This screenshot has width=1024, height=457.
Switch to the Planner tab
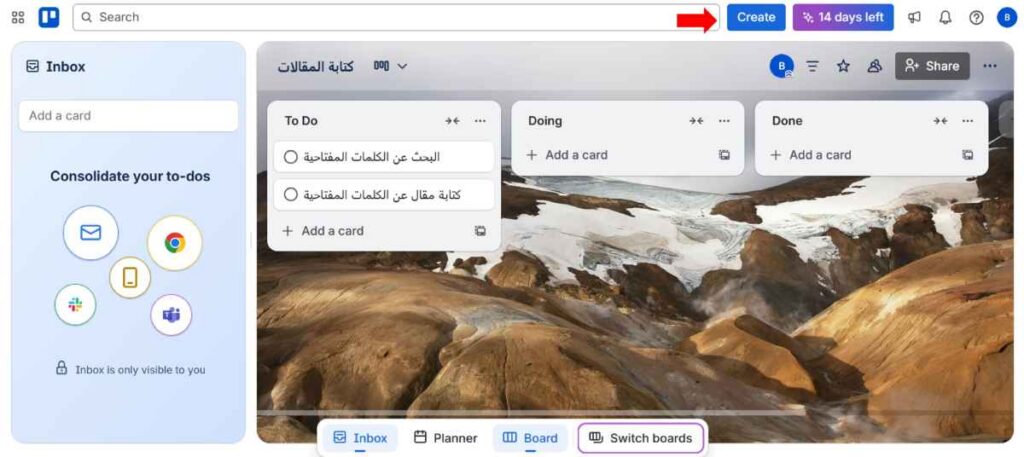tap(446, 437)
